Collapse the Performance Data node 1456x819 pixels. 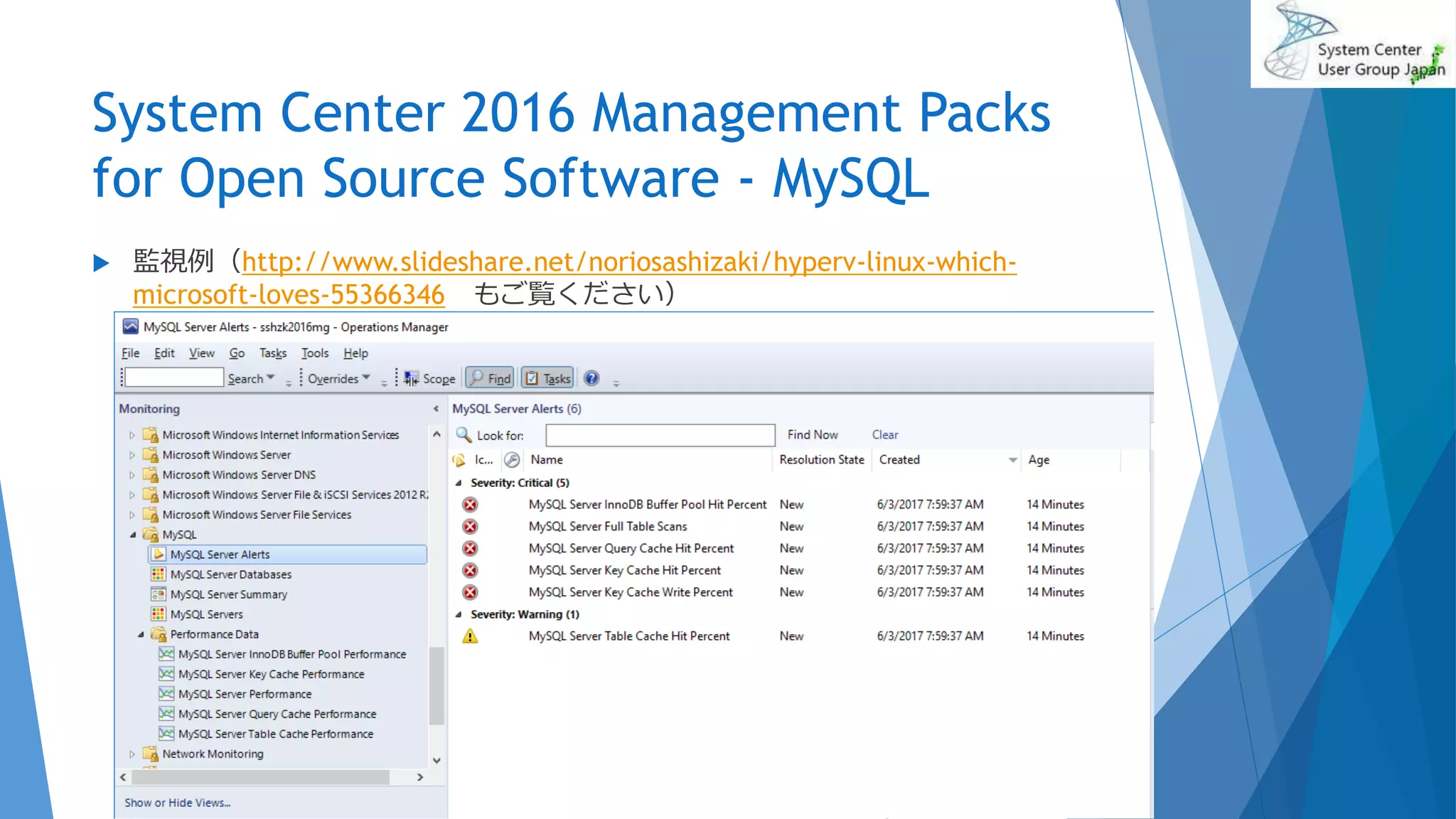(x=141, y=634)
